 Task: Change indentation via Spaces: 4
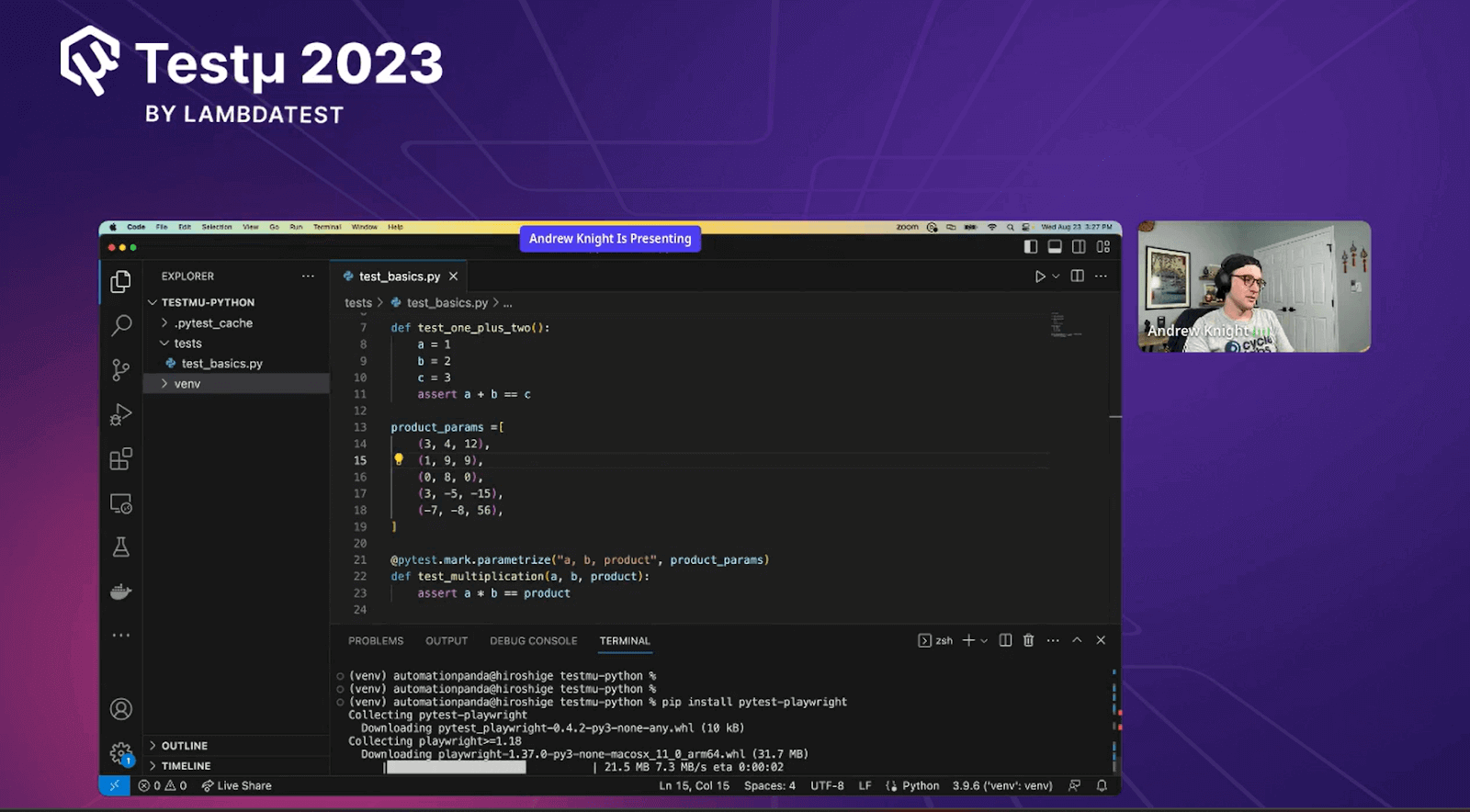pos(770,785)
